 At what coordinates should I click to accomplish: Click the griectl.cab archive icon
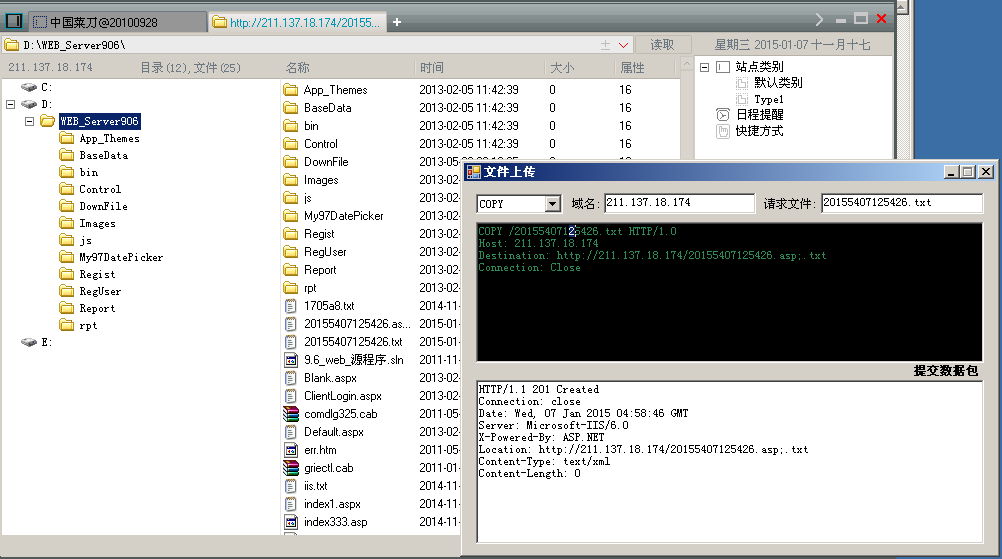291,468
